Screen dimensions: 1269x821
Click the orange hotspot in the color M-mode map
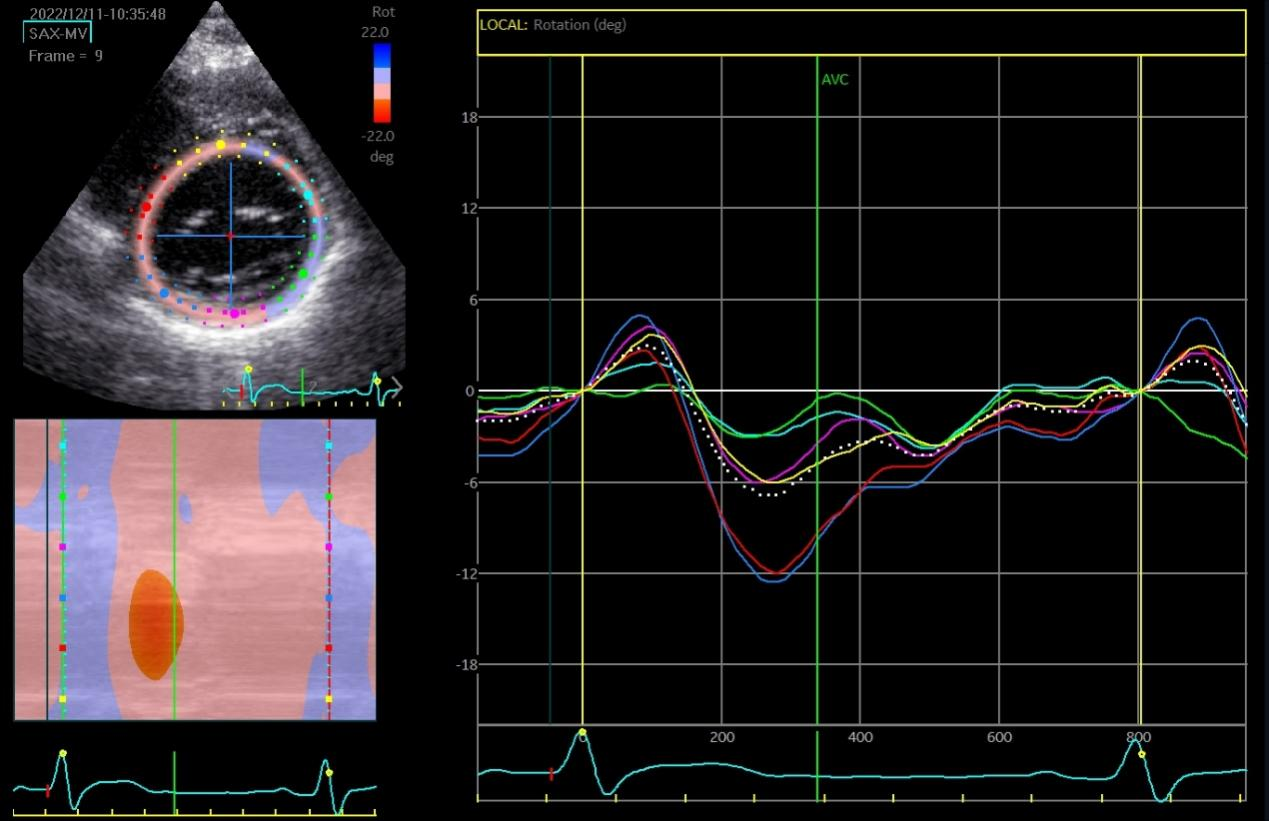pyautogui.click(x=155, y=625)
